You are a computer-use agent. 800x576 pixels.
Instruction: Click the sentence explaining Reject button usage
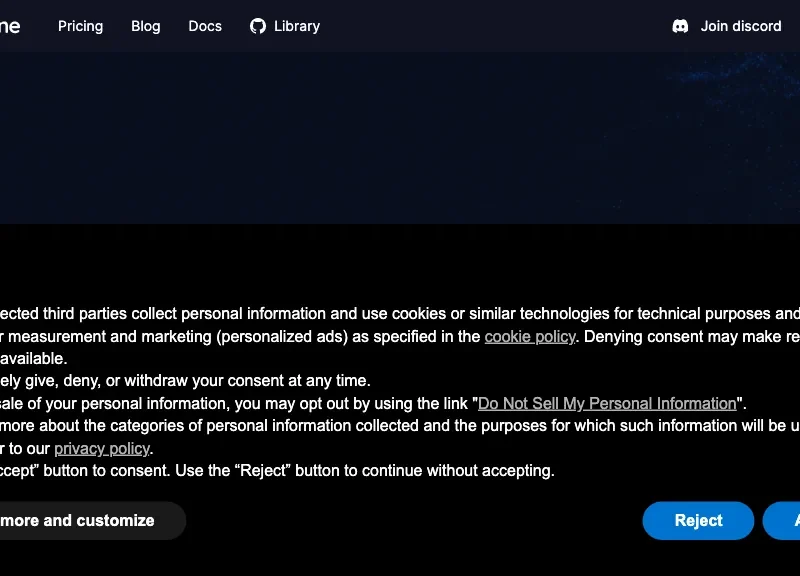coord(365,470)
